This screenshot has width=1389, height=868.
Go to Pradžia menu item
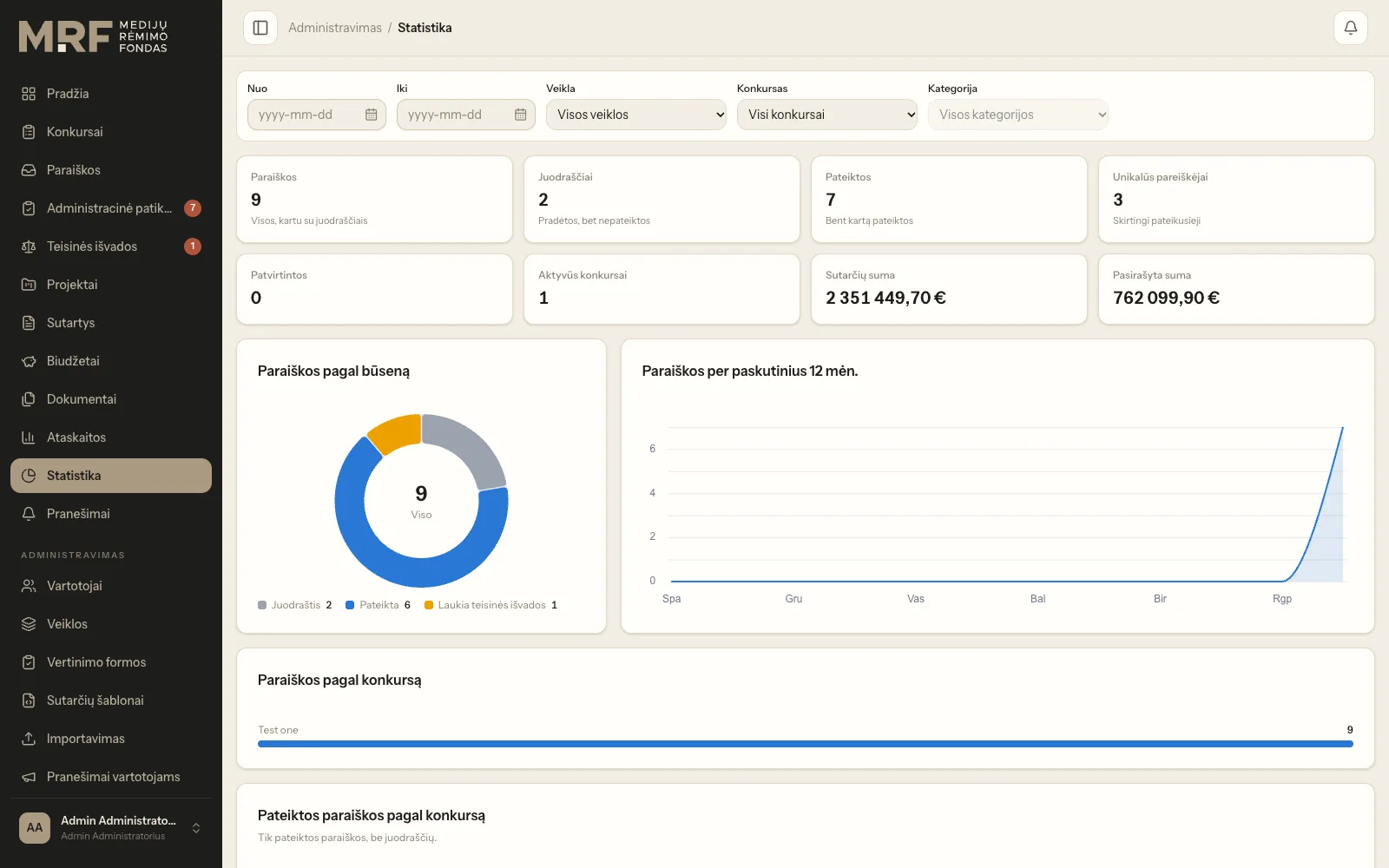click(x=111, y=94)
